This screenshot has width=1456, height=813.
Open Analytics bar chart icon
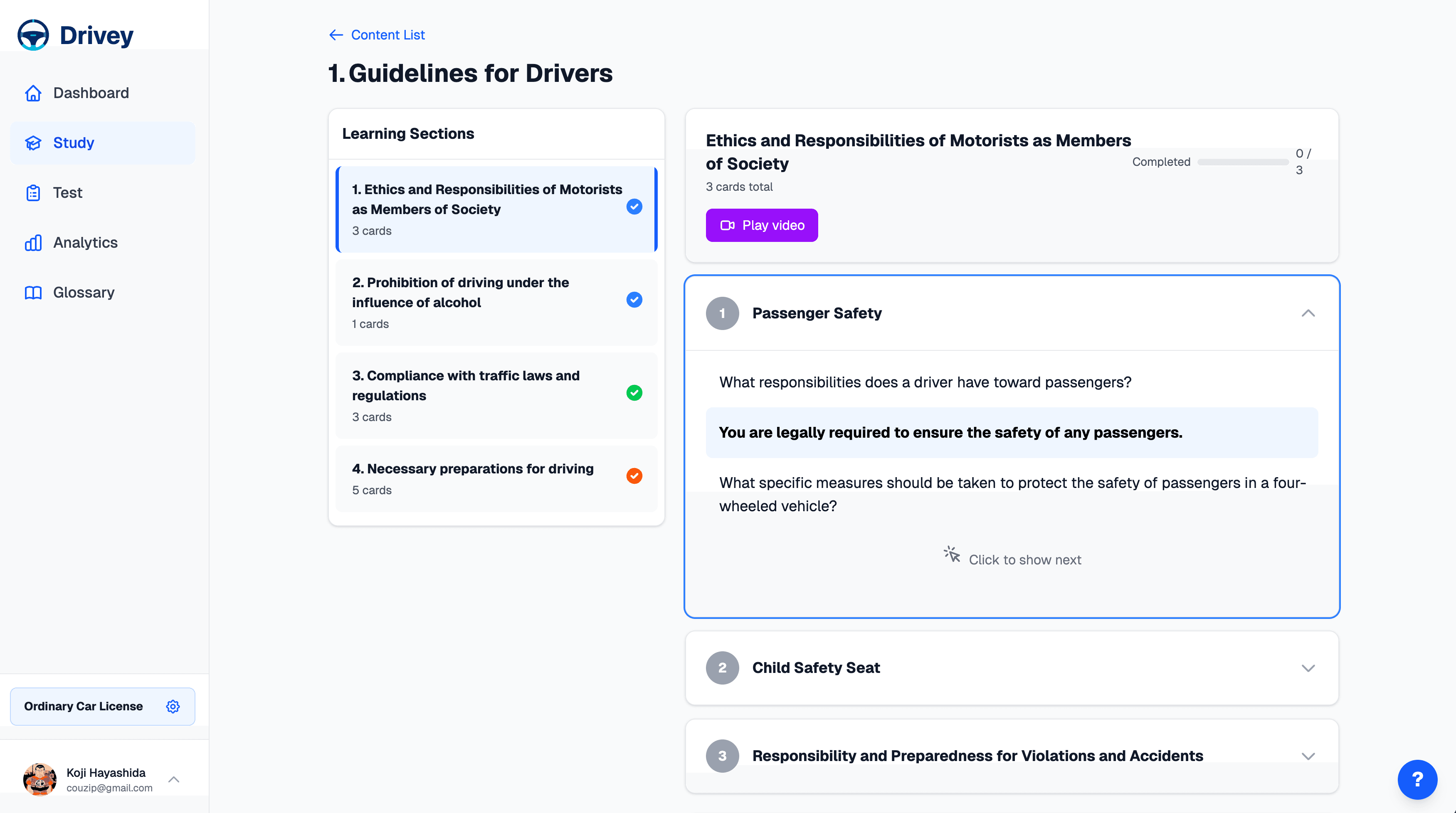[33, 243]
